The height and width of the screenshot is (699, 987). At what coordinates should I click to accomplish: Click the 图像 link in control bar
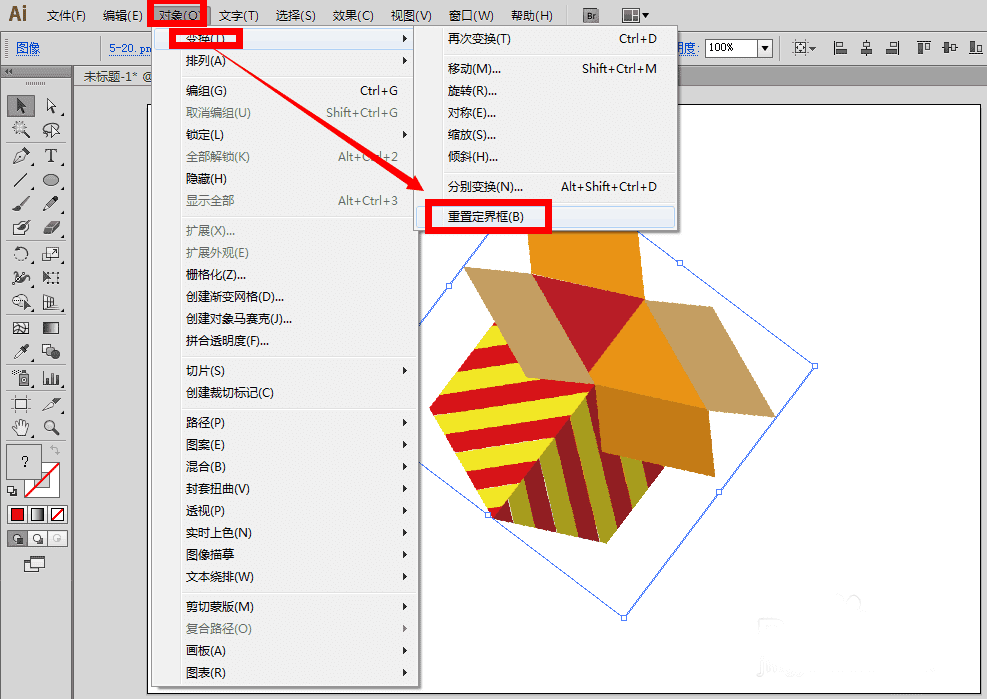pos(28,48)
